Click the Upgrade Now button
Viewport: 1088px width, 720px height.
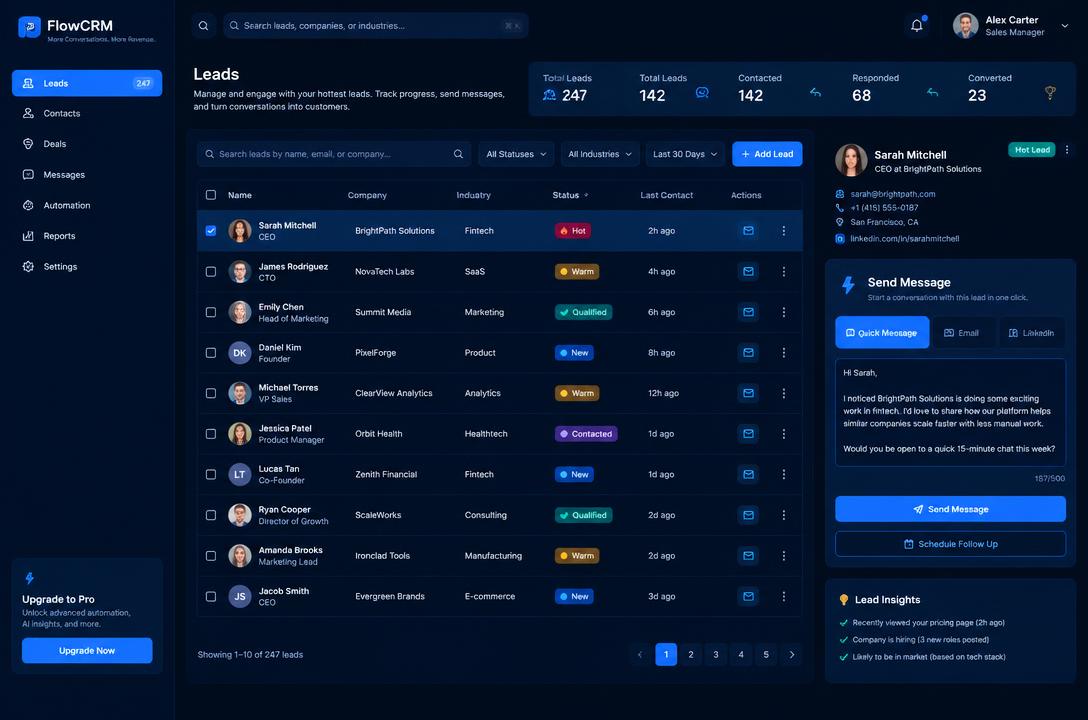click(87, 651)
